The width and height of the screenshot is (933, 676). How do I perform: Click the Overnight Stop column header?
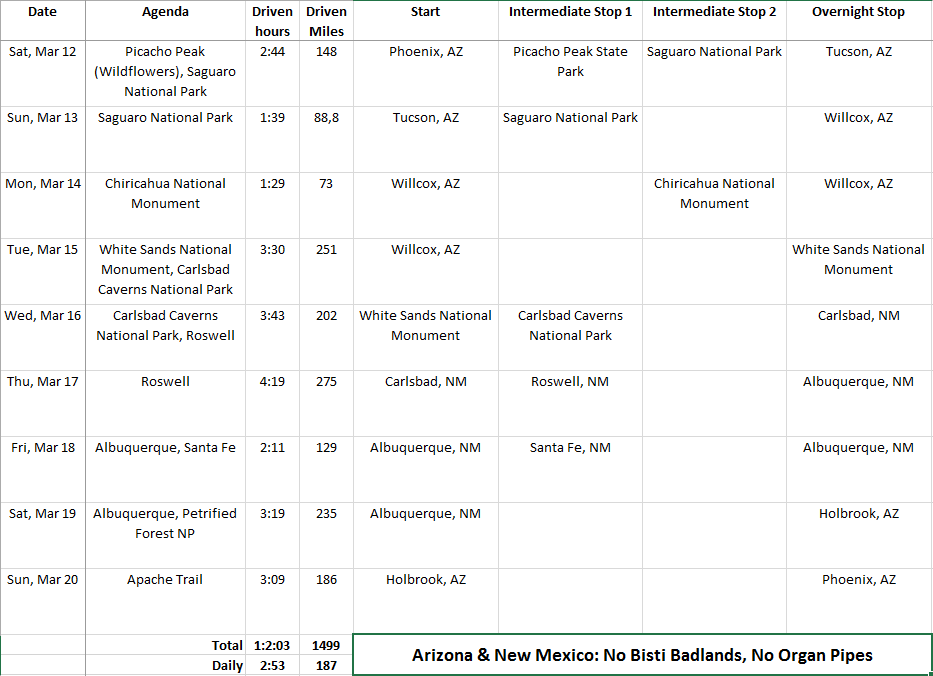pyautogui.click(x=858, y=12)
